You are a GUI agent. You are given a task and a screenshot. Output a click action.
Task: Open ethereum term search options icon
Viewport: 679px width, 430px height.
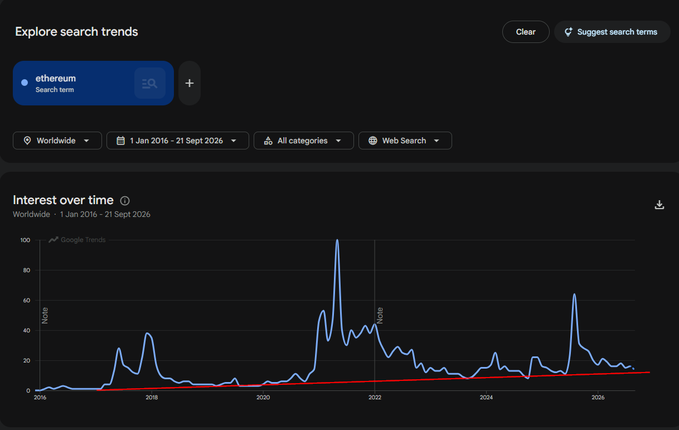pos(150,83)
